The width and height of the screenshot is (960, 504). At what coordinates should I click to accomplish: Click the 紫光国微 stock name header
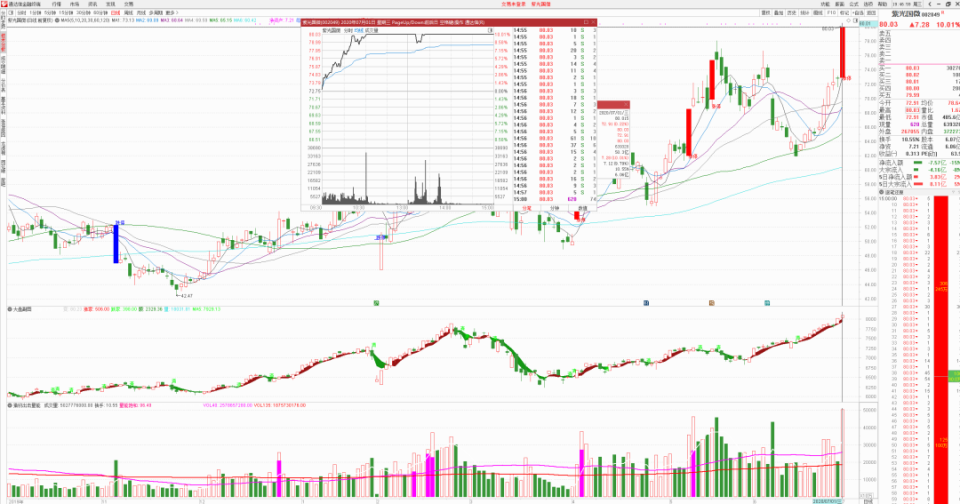point(906,13)
